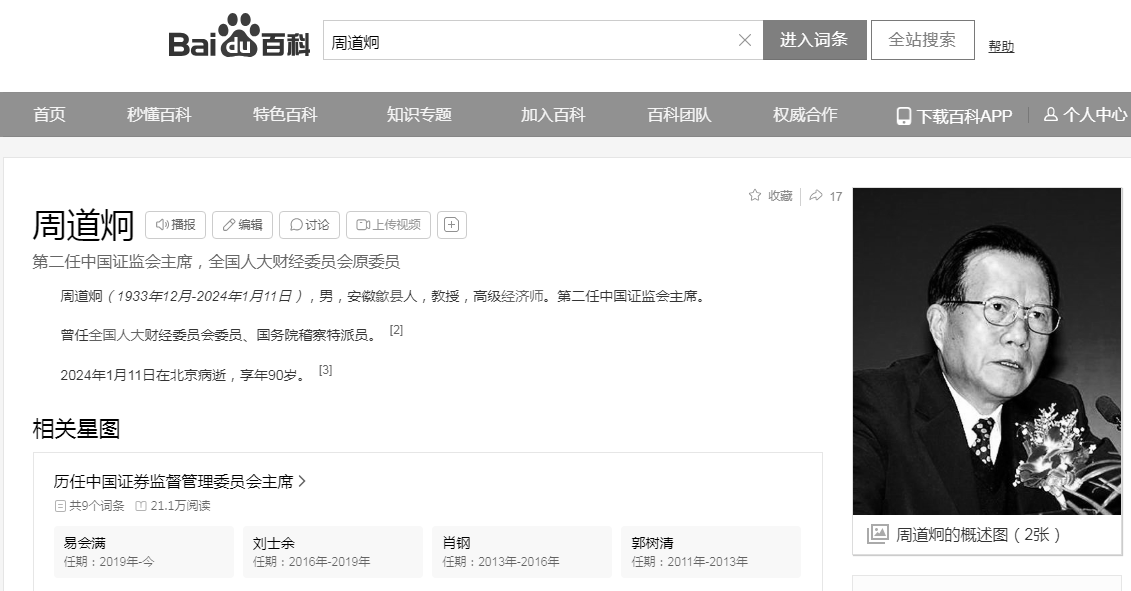The image size is (1131, 591).
Task: Click reference link [3] in the summary
Action: (323, 369)
